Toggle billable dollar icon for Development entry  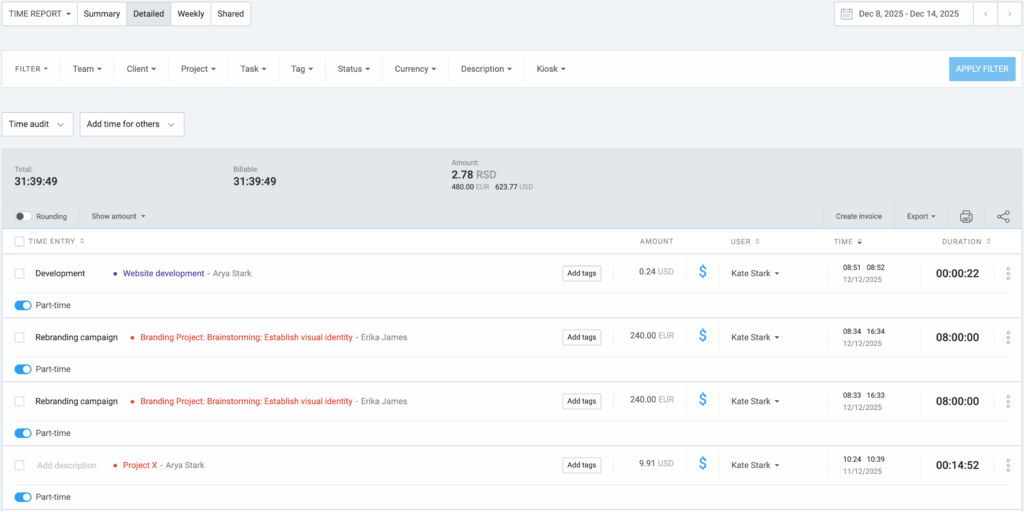702,272
